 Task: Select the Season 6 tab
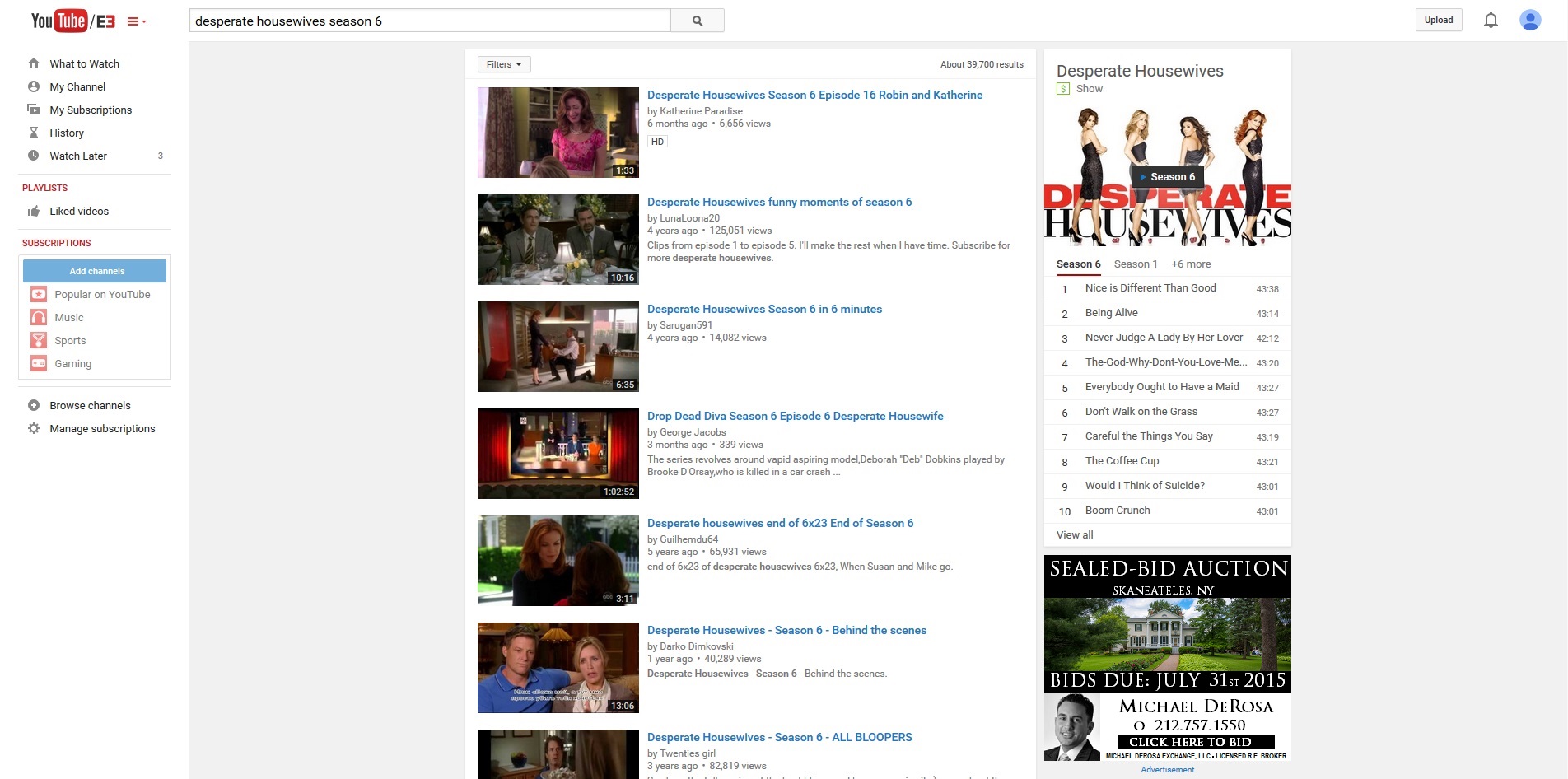[x=1079, y=264]
